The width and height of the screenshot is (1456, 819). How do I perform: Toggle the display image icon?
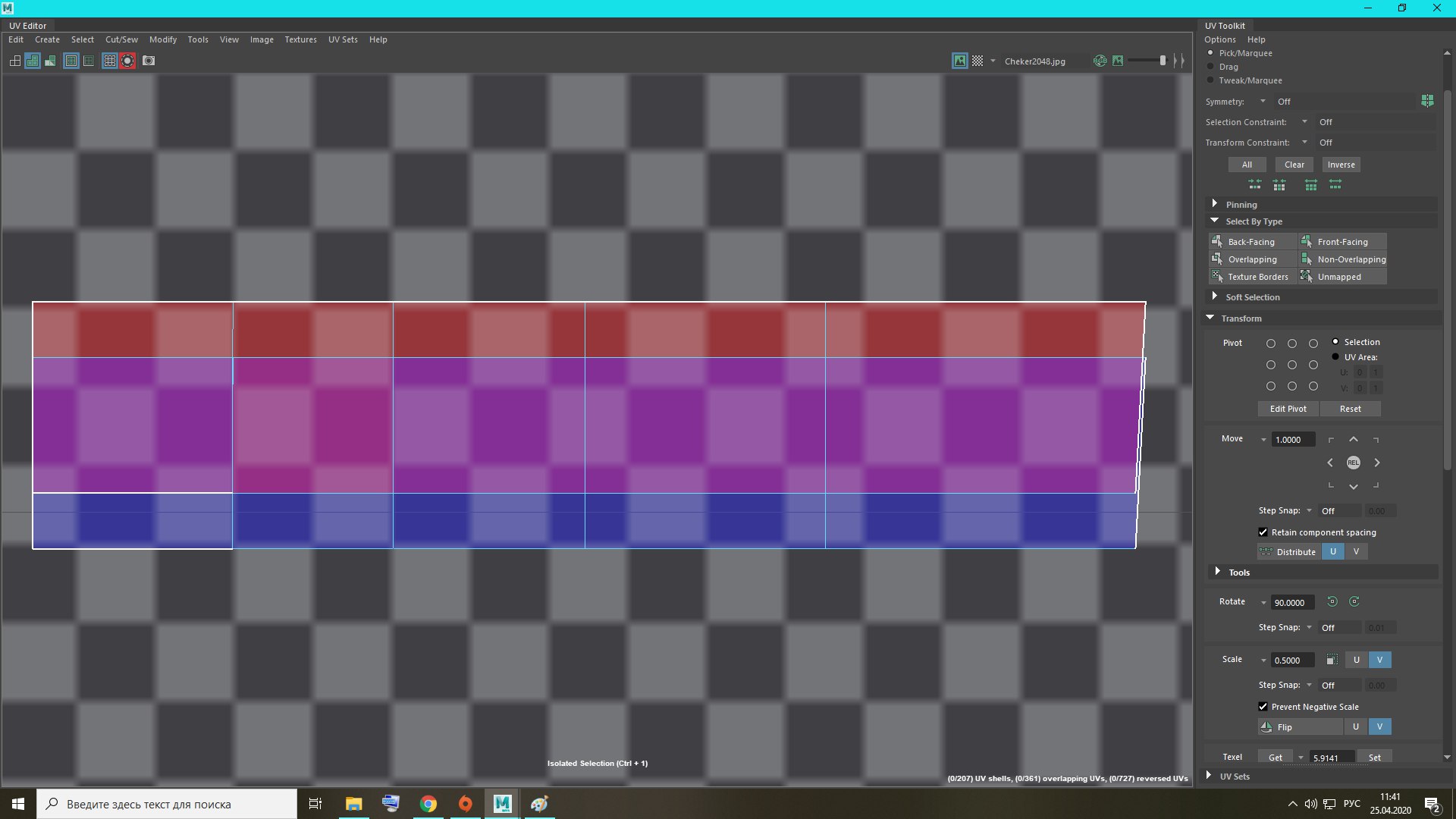pyautogui.click(x=960, y=61)
